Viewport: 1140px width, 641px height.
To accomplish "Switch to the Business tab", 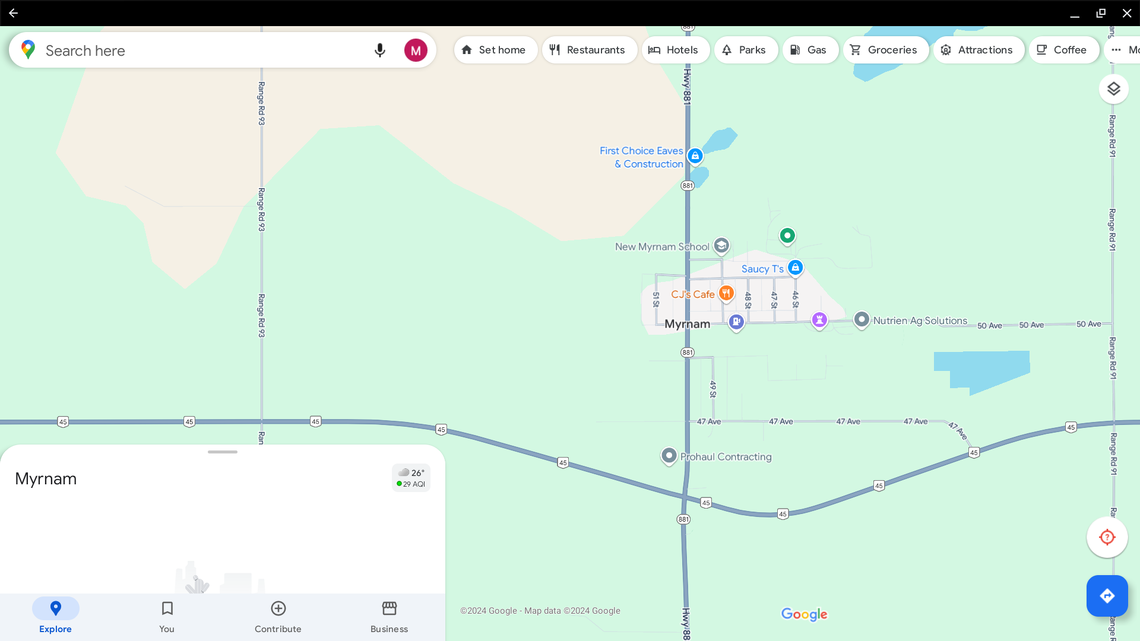I will pos(389,616).
